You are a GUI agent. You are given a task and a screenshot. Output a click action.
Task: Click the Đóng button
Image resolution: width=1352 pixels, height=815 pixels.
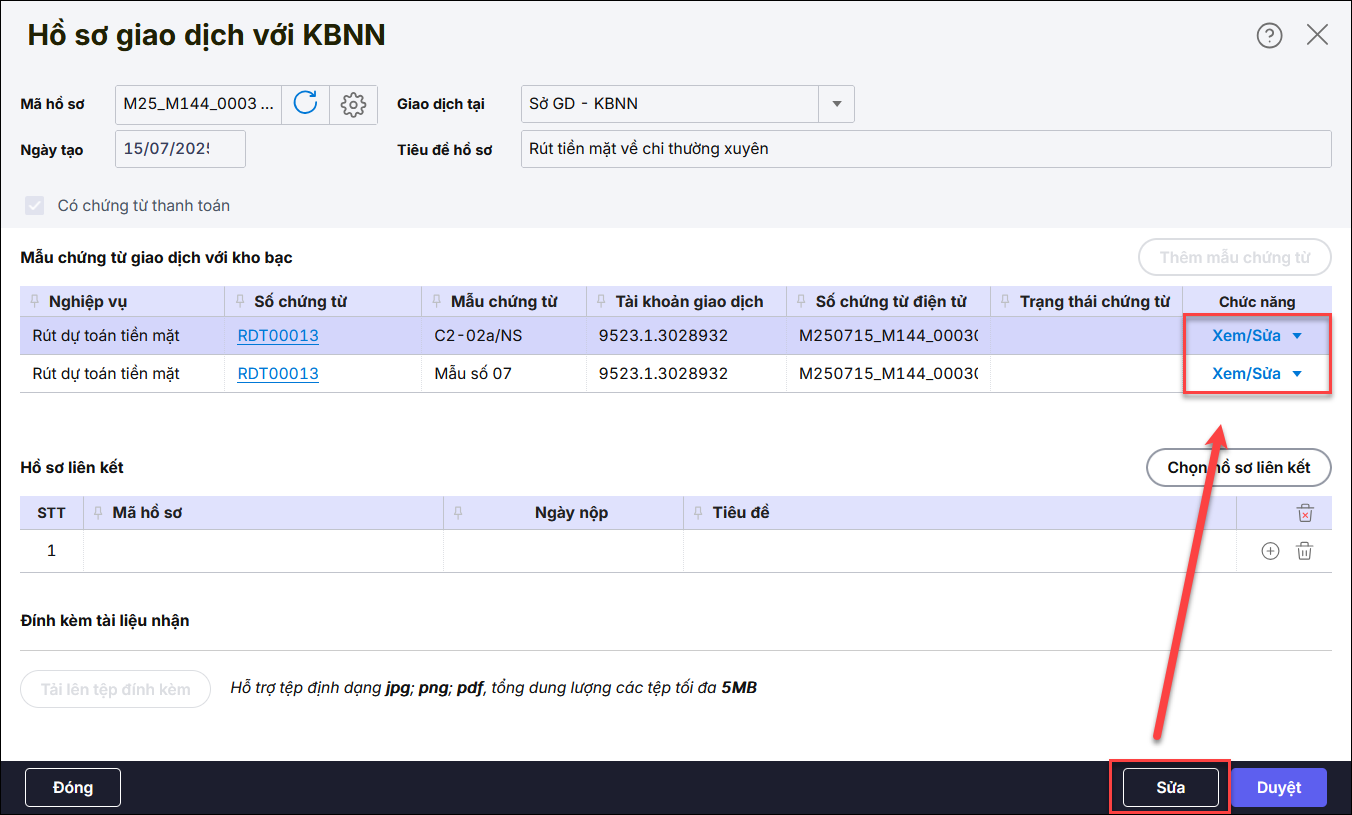pyautogui.click(x=73, y=787)
